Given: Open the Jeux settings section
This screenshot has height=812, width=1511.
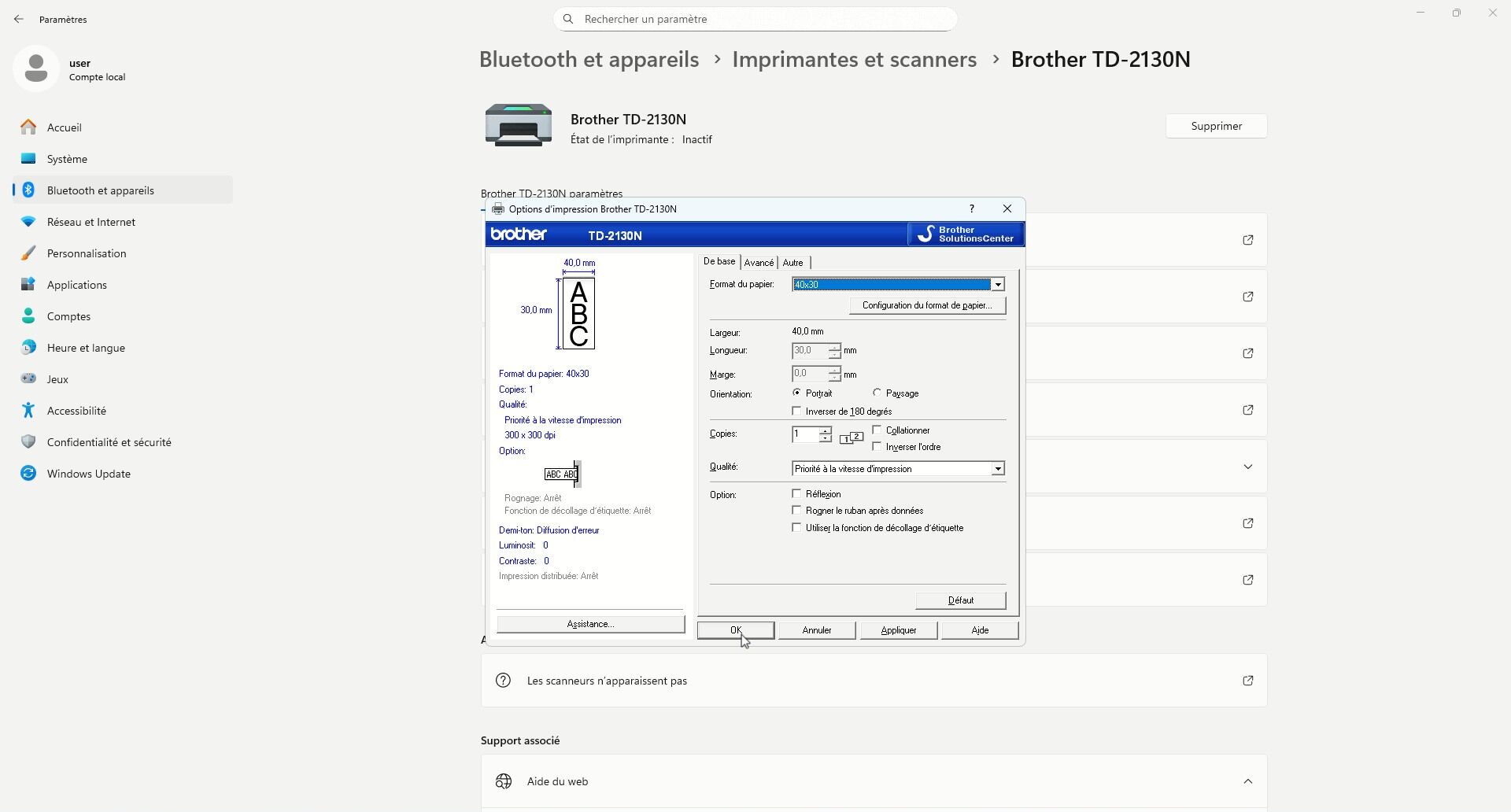Looking at the screenshot, I should coord(123,379).
